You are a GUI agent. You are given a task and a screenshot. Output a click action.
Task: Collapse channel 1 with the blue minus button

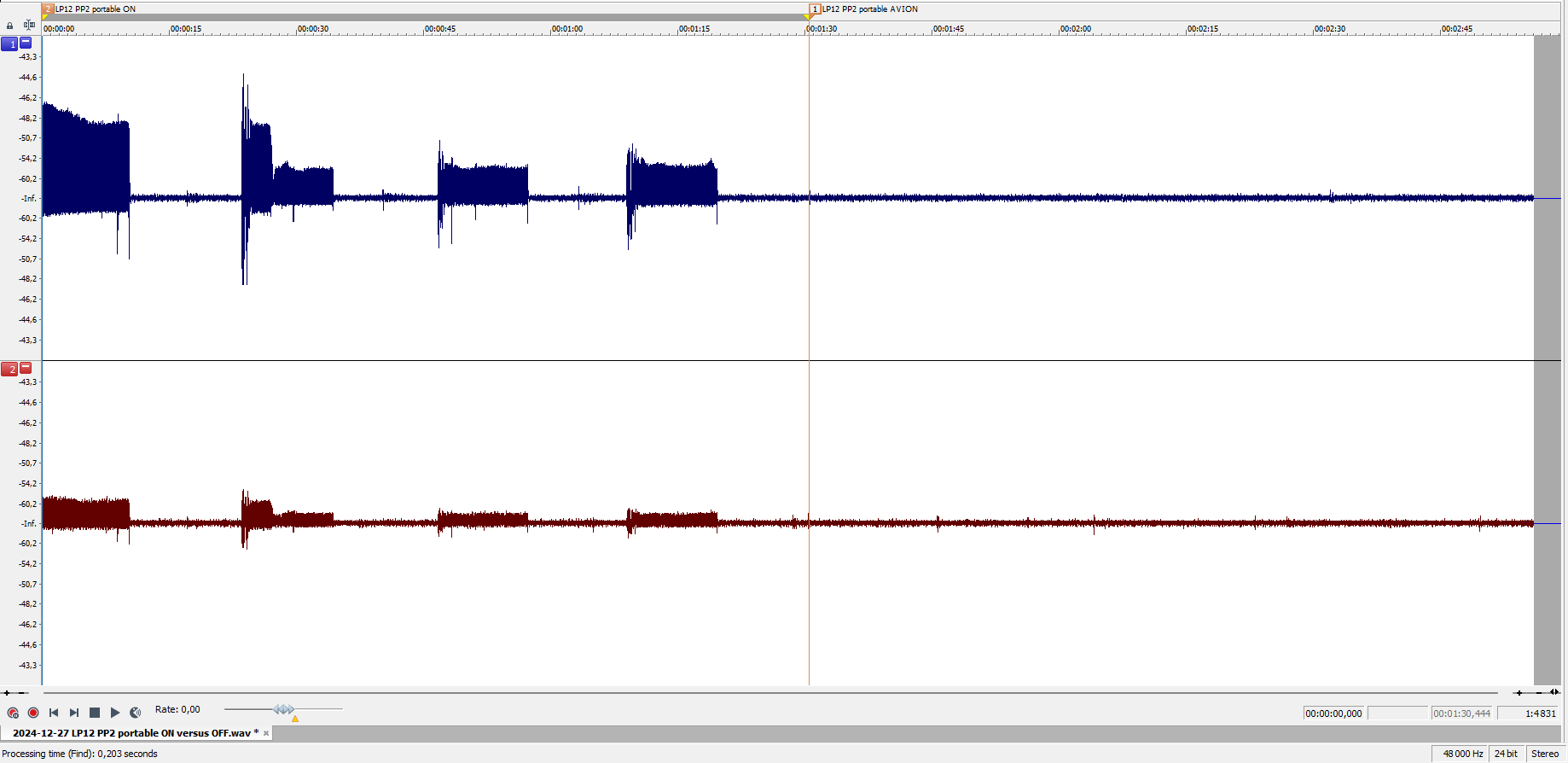[26, 43]
